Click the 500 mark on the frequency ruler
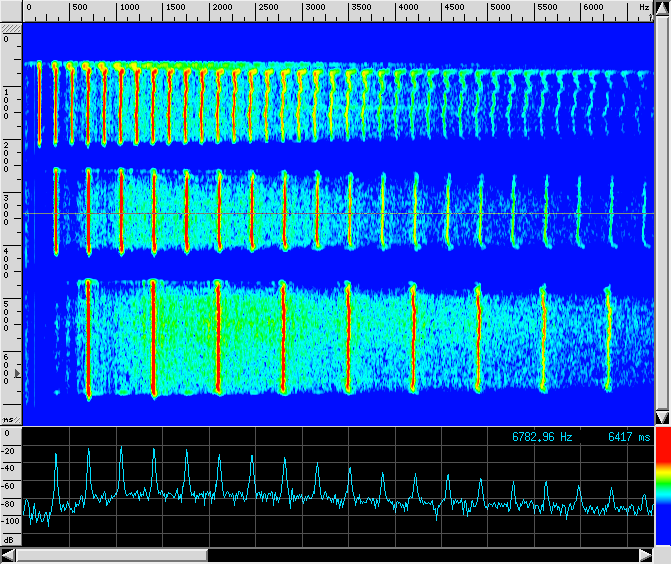 [78, 8]
